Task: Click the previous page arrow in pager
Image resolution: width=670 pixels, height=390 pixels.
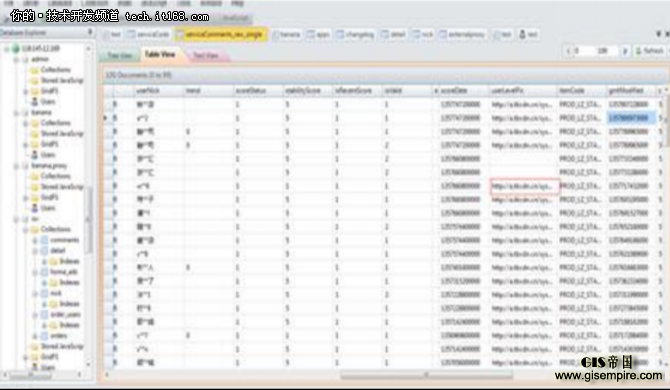Action: 568,51
